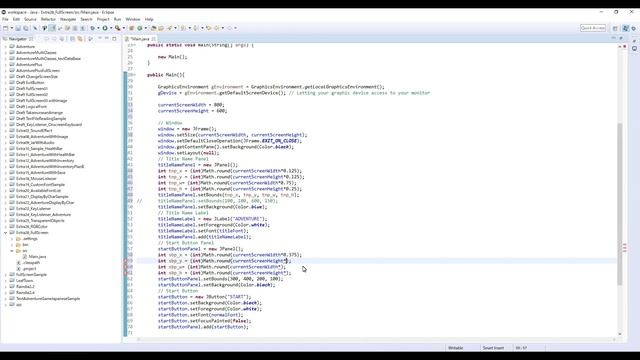The height and width of the screenshot is (360, 640).
Task: Click the Save icon in the toolbar
Action: pos(18,28)
